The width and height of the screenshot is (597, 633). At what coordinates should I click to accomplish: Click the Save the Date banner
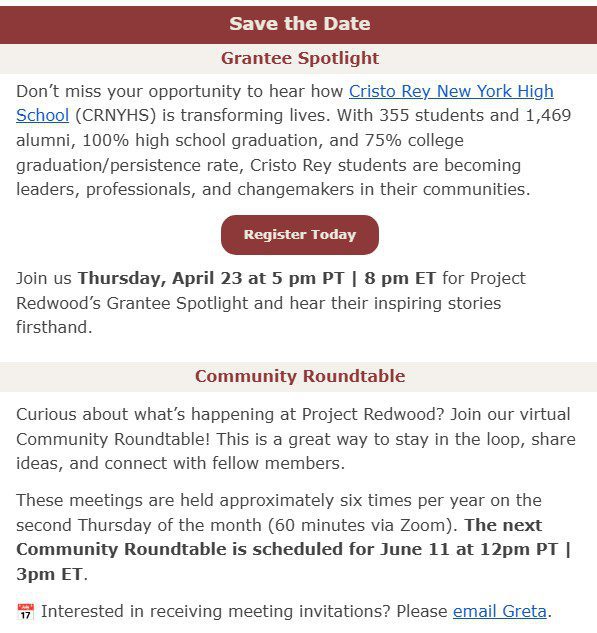(x=299, y=25)
